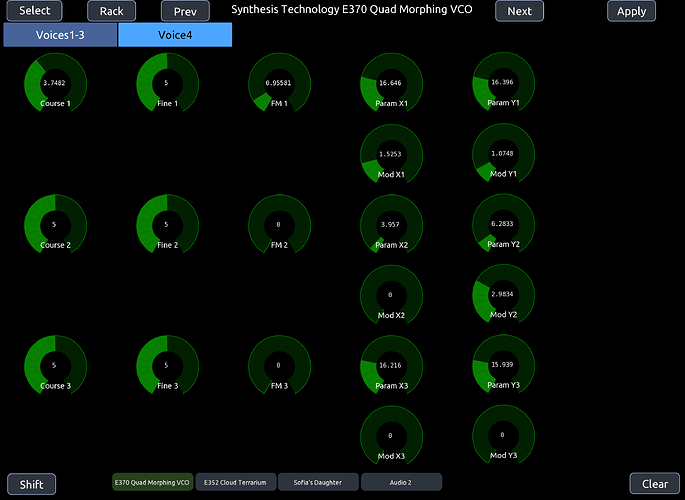The image size is (685, 500).
Task: Go to the Next module
Action: (x=519, y=11)
